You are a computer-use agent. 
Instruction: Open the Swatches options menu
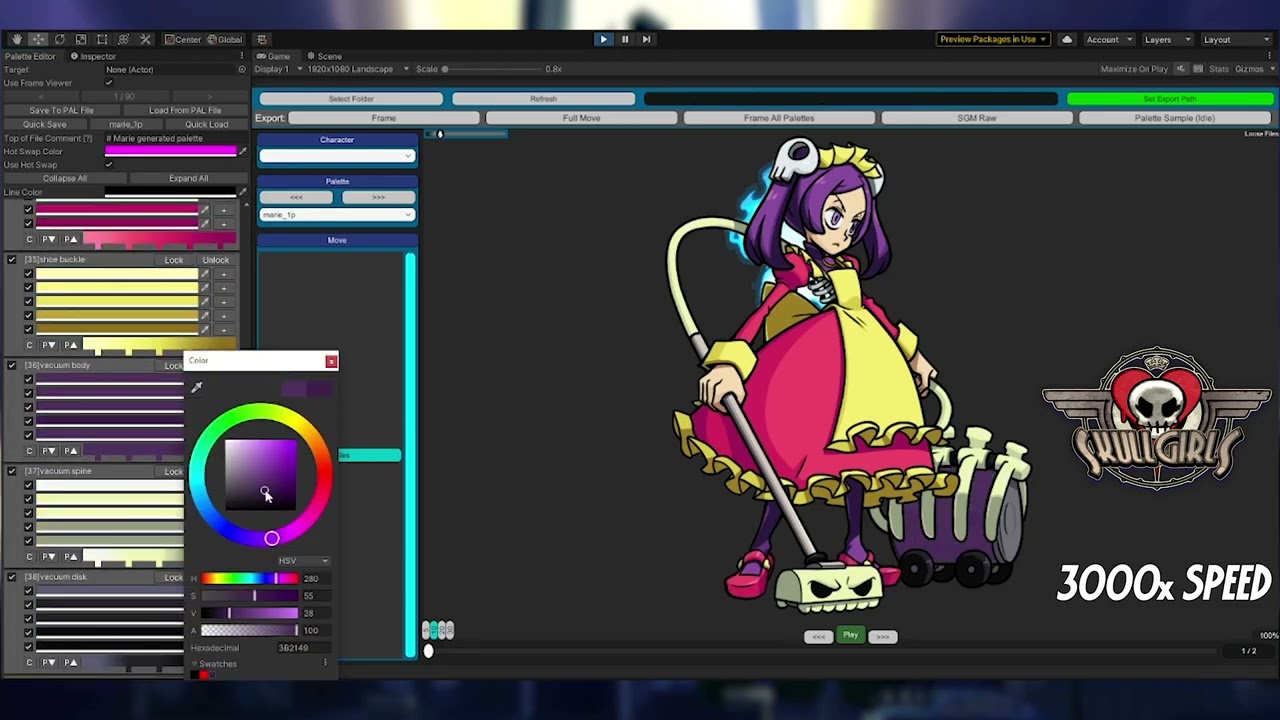coord(325,663)
